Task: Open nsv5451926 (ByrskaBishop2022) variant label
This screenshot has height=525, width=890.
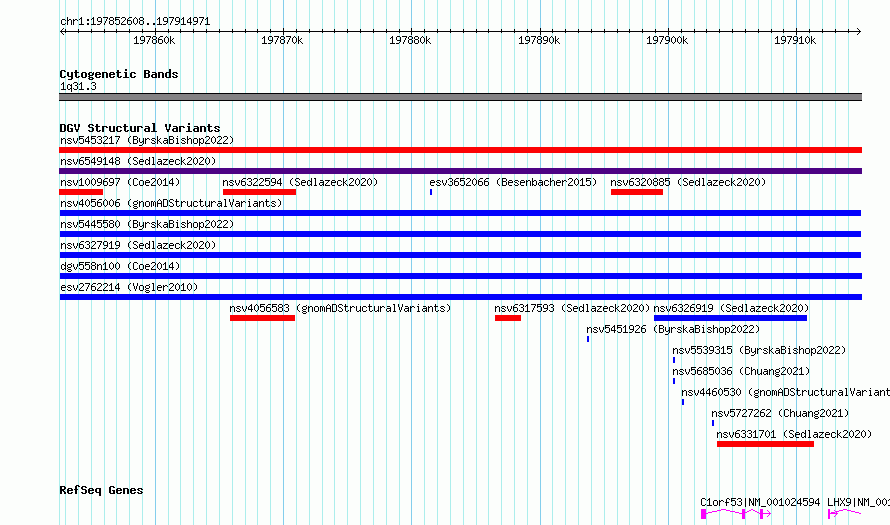Action: (x=673, y=329)
